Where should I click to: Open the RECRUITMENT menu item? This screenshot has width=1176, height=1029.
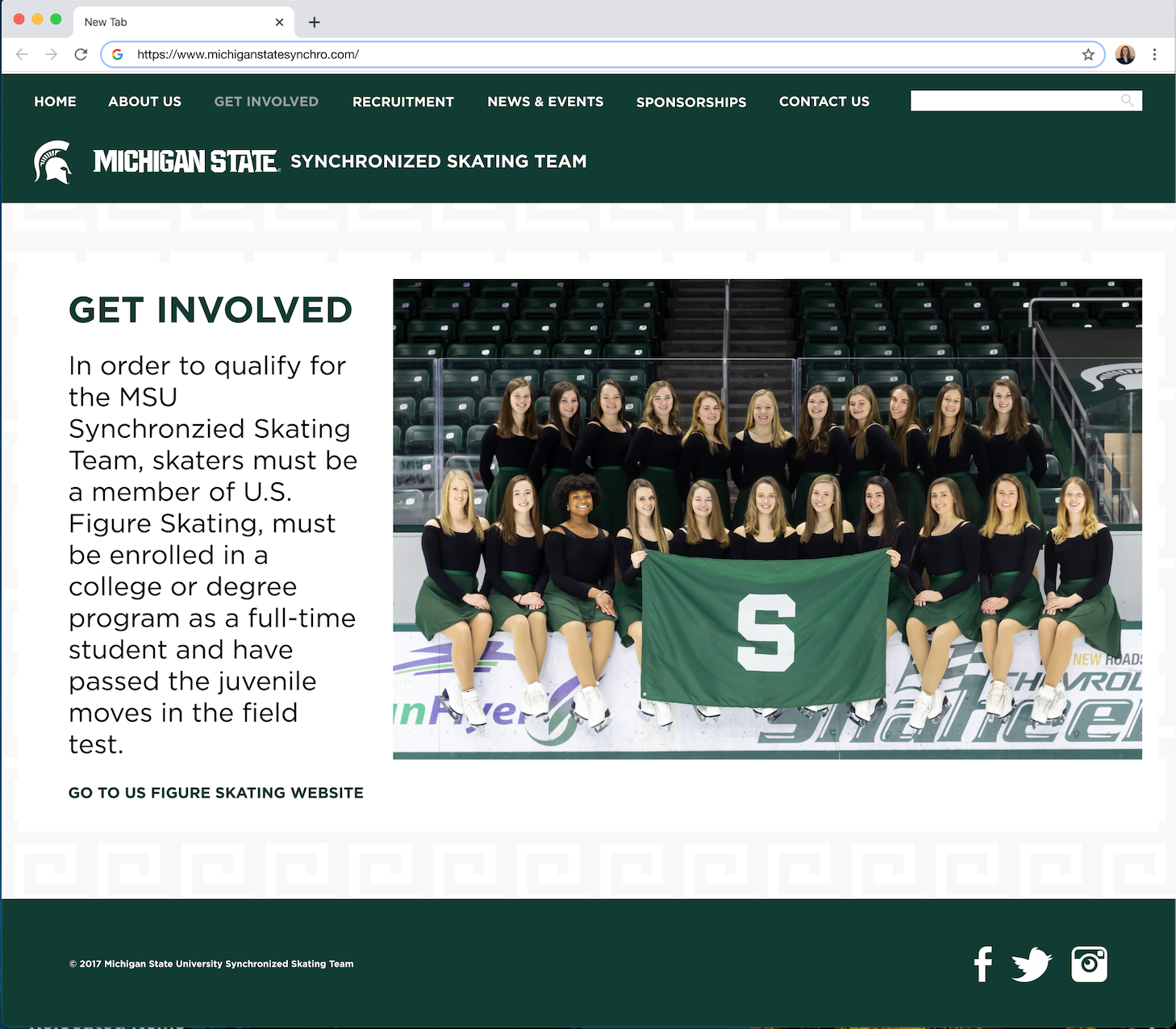click(x=403, y=102)
